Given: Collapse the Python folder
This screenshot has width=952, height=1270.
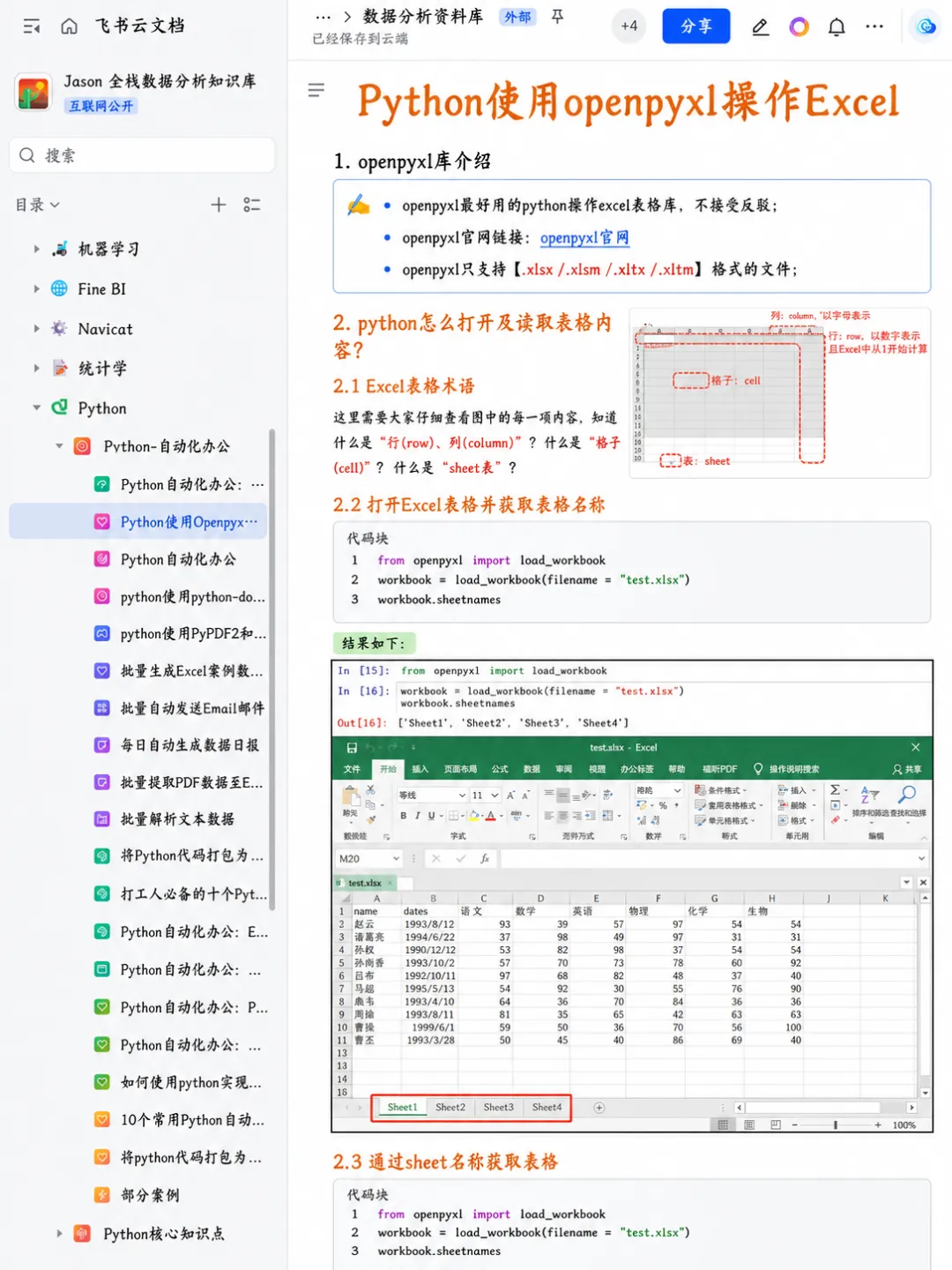Looking at the screenshot, I should pos(36,407).
